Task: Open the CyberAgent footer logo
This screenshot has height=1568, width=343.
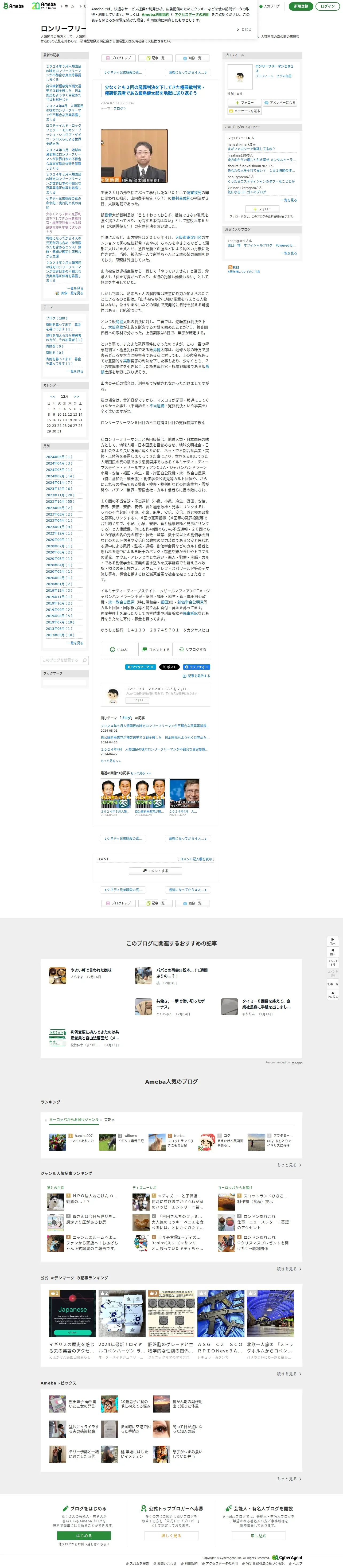Action: 287,1557
